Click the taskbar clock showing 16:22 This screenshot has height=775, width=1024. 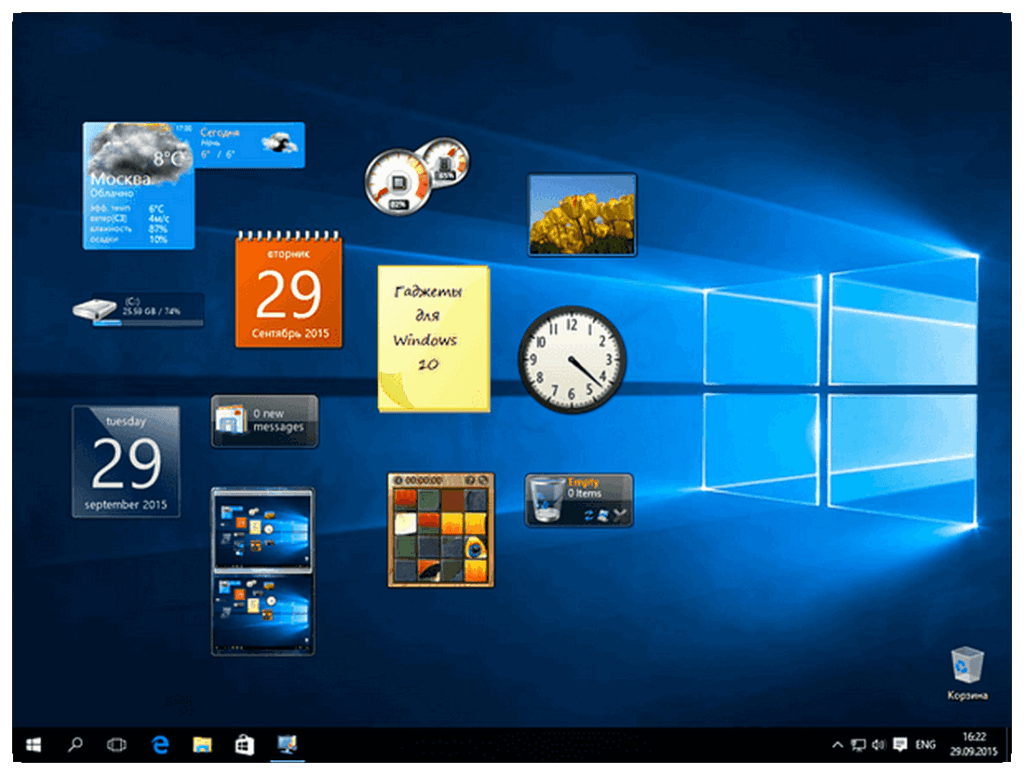pyautogui.click(x=974, y=744)
